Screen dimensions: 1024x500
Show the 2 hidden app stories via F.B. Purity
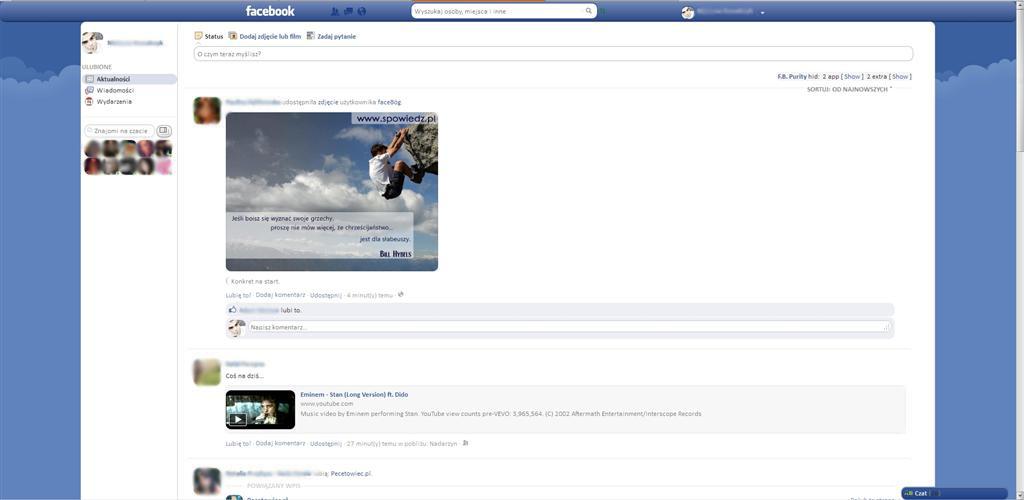[852, 76]
